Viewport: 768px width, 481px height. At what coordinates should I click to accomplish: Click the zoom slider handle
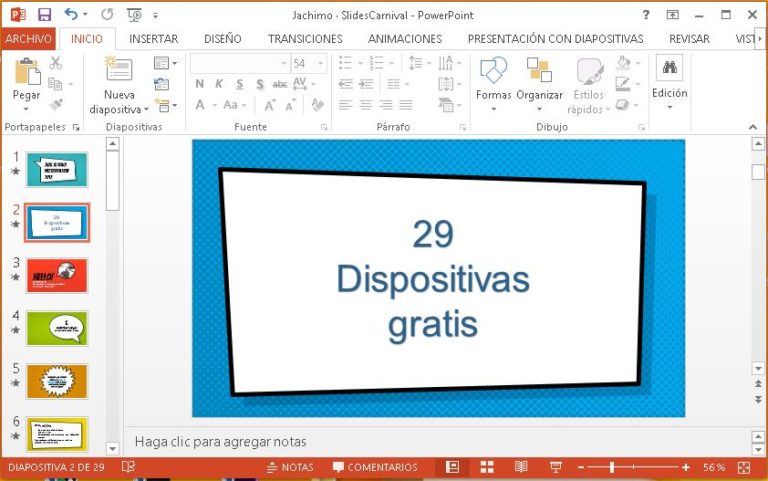point(612,467)
